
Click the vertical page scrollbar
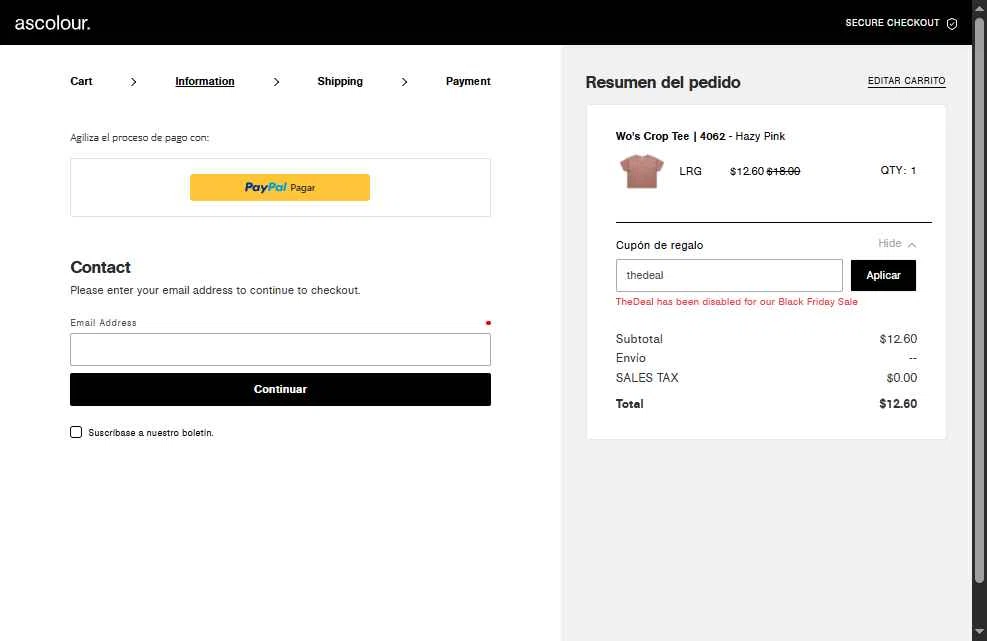[979, 300]
